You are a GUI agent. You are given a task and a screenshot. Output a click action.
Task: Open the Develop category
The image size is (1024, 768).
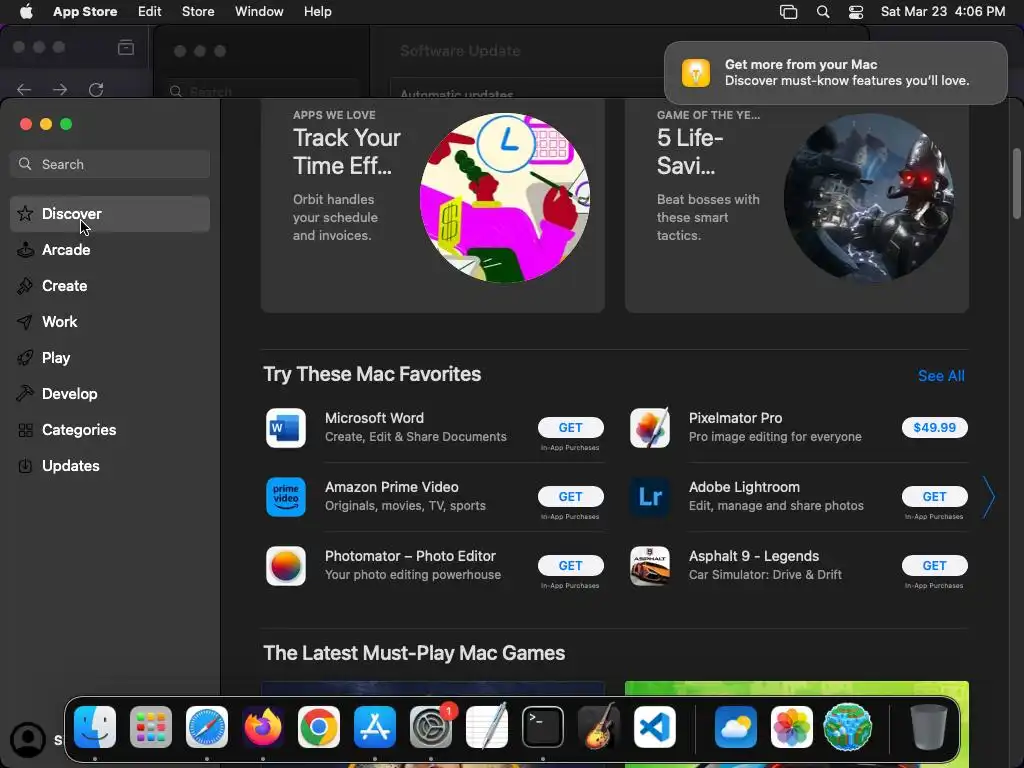click(x=110, y=393)
